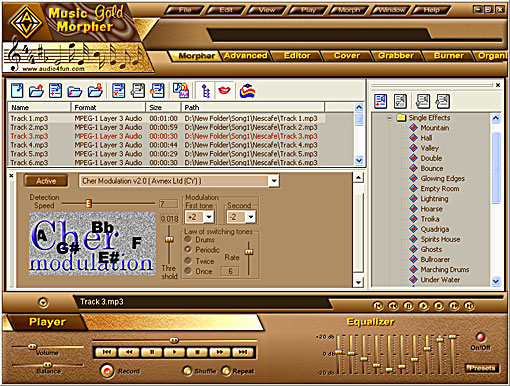The height and width of the screenshot is (386, 510).
Task: Click the gray document icon with left arrow
Action: [137, 91]
